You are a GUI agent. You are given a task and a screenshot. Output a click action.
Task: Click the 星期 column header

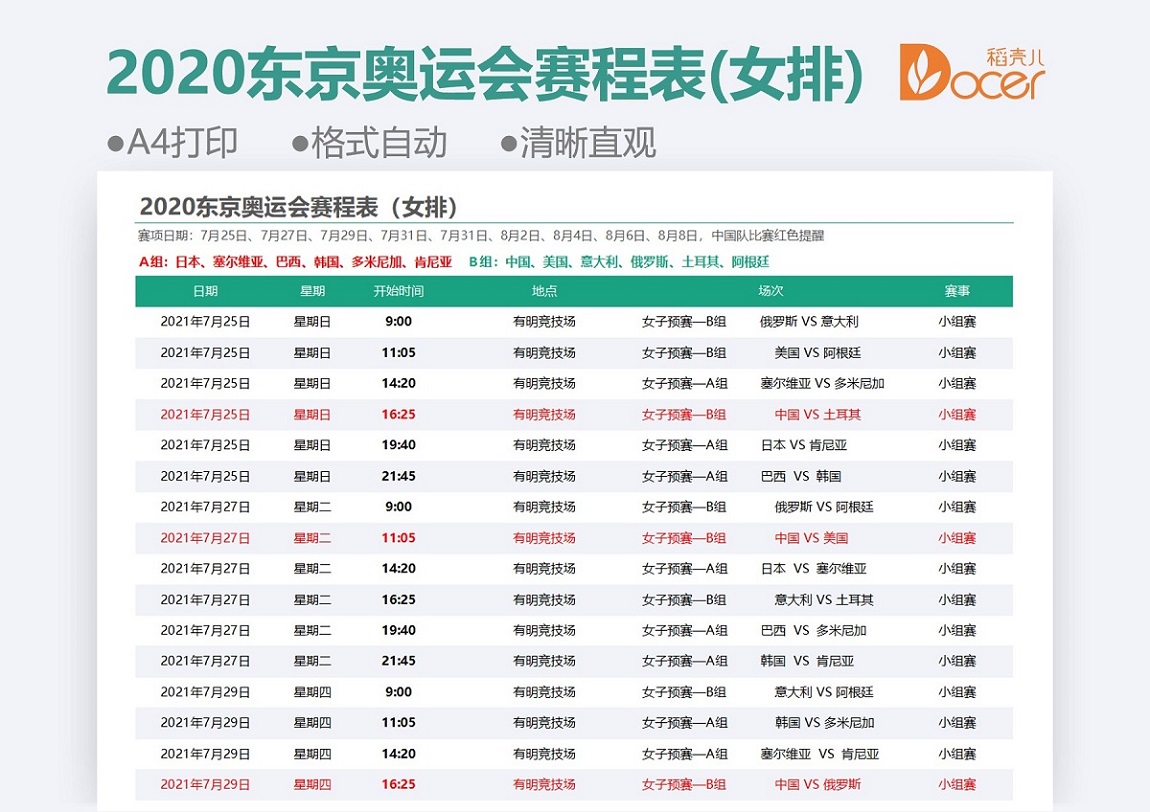pos(311,291)
